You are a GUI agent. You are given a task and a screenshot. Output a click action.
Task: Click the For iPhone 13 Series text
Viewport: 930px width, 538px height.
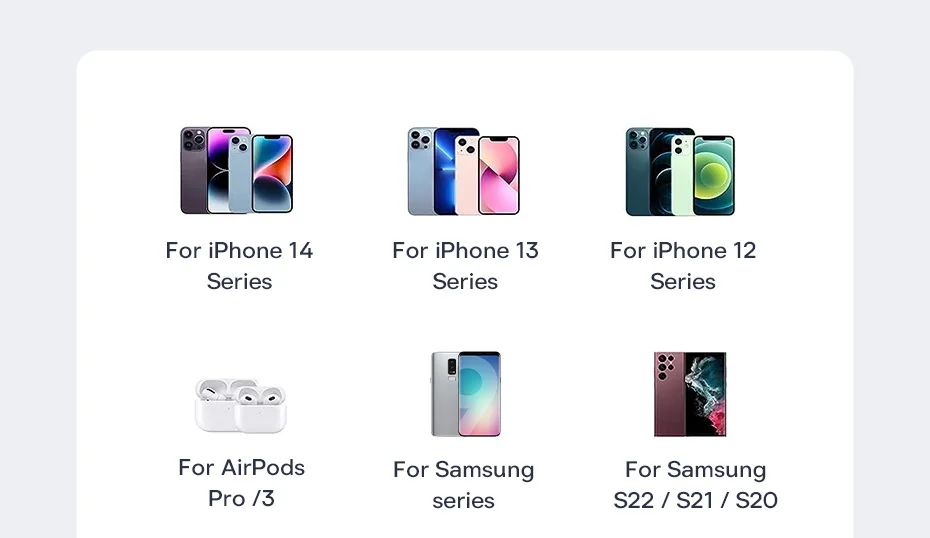pos(465,266)
